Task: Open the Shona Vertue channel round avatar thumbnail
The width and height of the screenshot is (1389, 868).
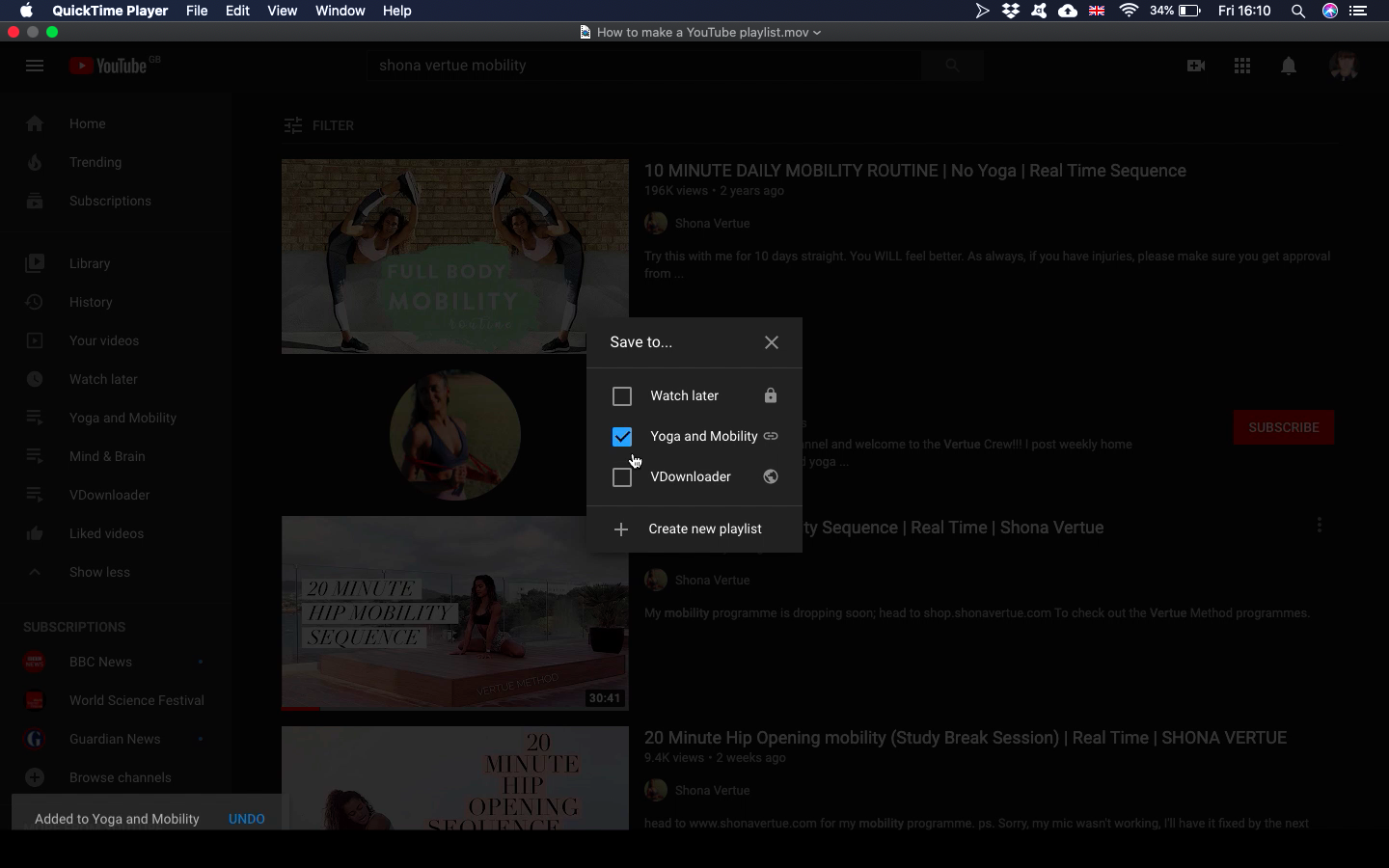Action: coord(455,435)
